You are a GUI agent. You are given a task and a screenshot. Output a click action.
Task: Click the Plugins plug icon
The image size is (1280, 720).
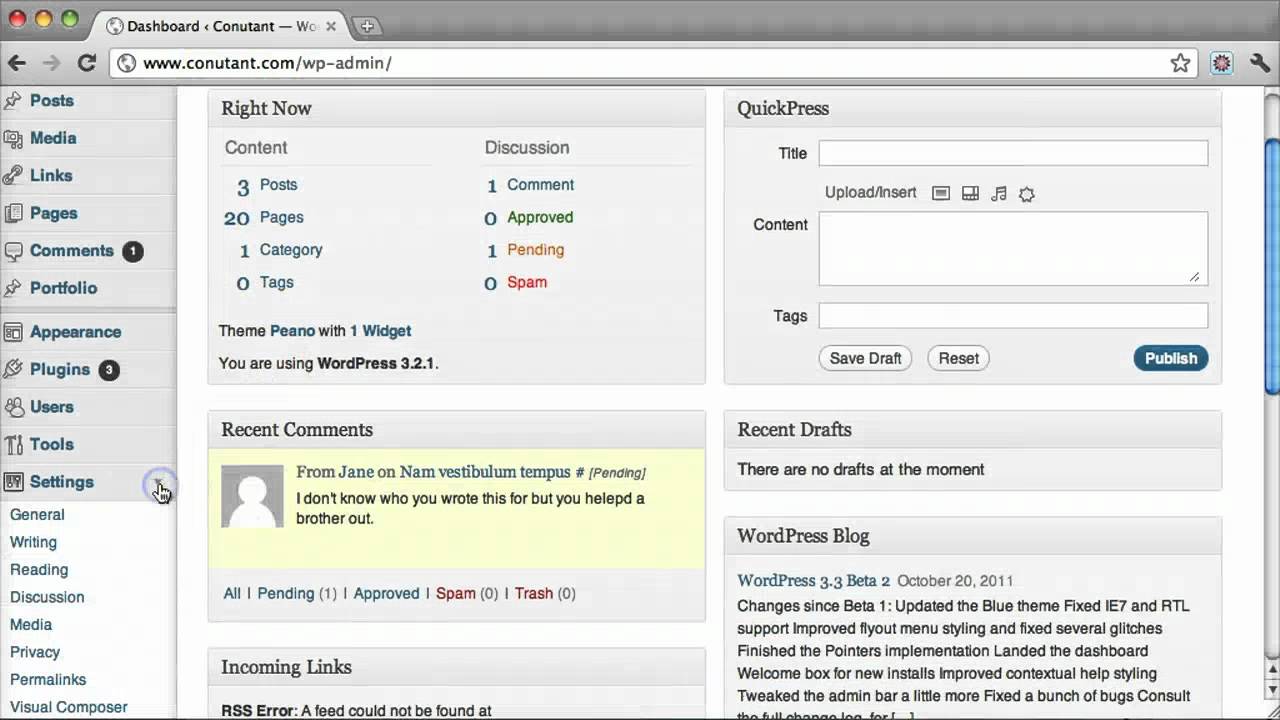click(x=13, y=369)
